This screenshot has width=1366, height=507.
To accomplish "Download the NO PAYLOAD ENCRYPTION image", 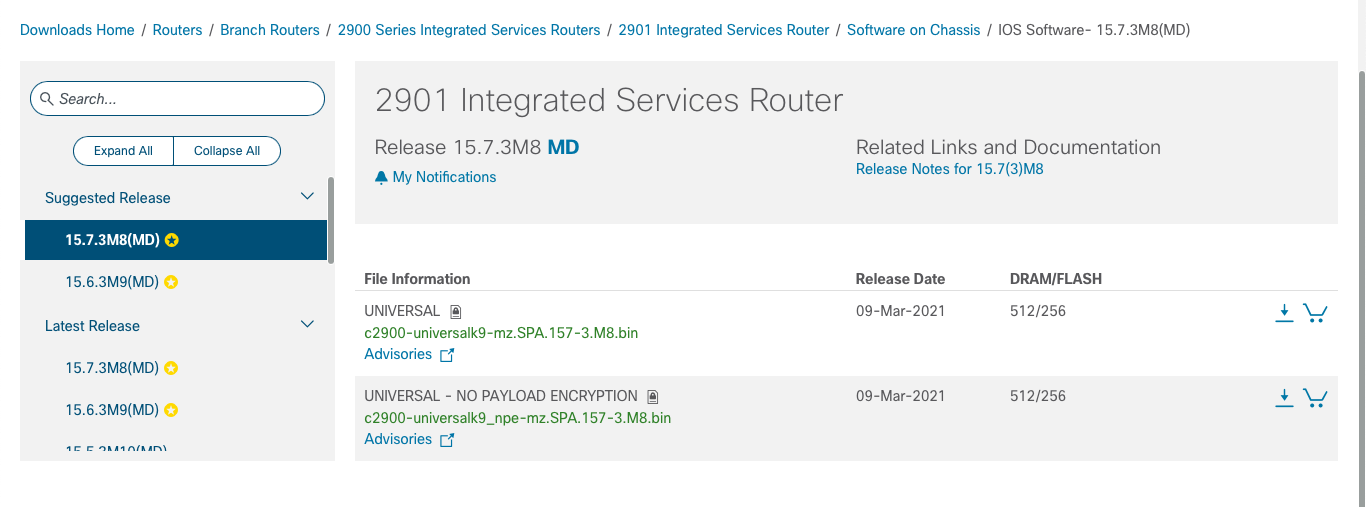I will point(1285,398).
